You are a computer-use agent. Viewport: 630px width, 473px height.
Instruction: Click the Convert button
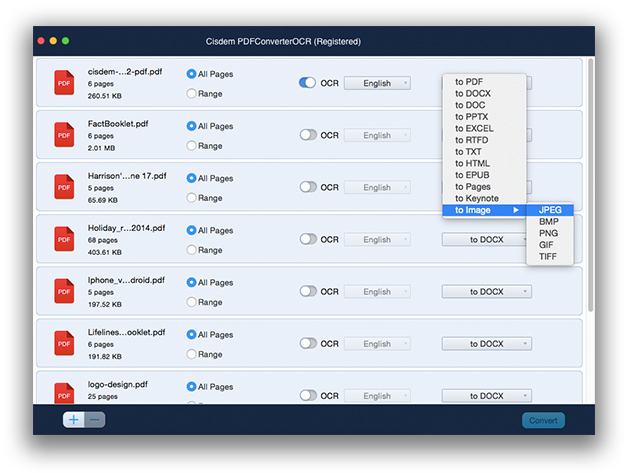coord(543,420)
